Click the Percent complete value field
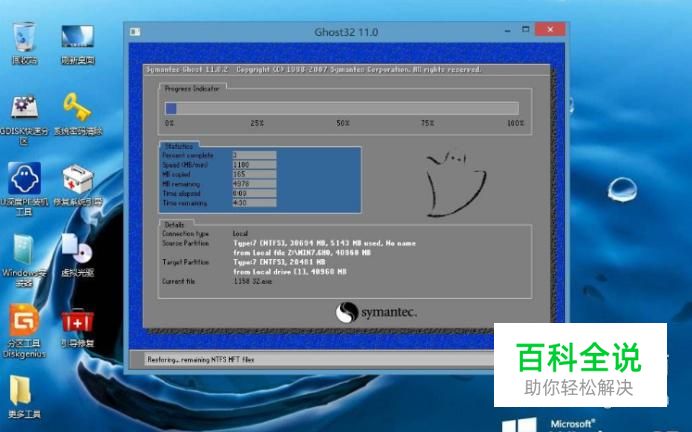This screenshot has height=432, width=692. 254,155
